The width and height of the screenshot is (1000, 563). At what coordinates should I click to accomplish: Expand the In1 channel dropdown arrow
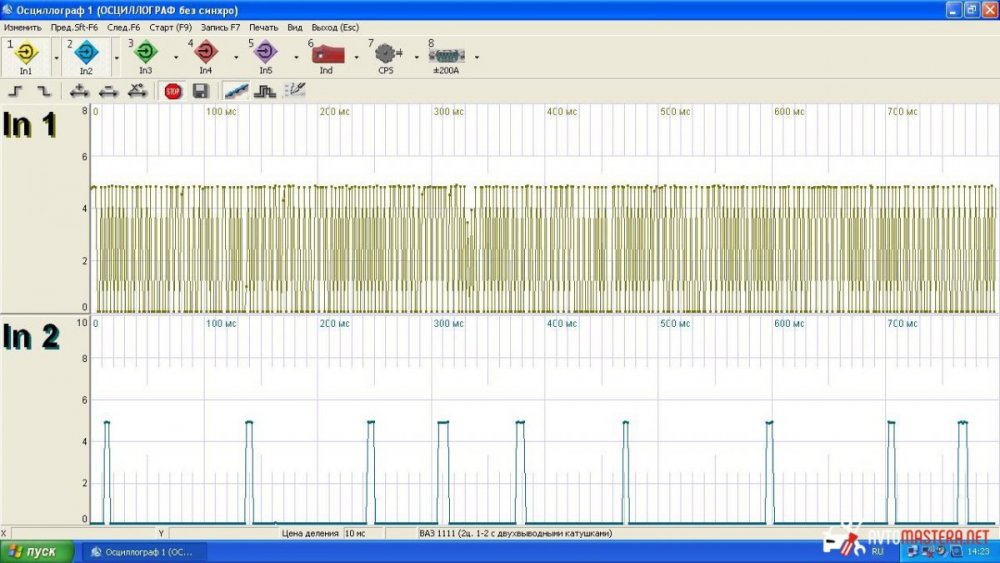click(x=56, y=57)
